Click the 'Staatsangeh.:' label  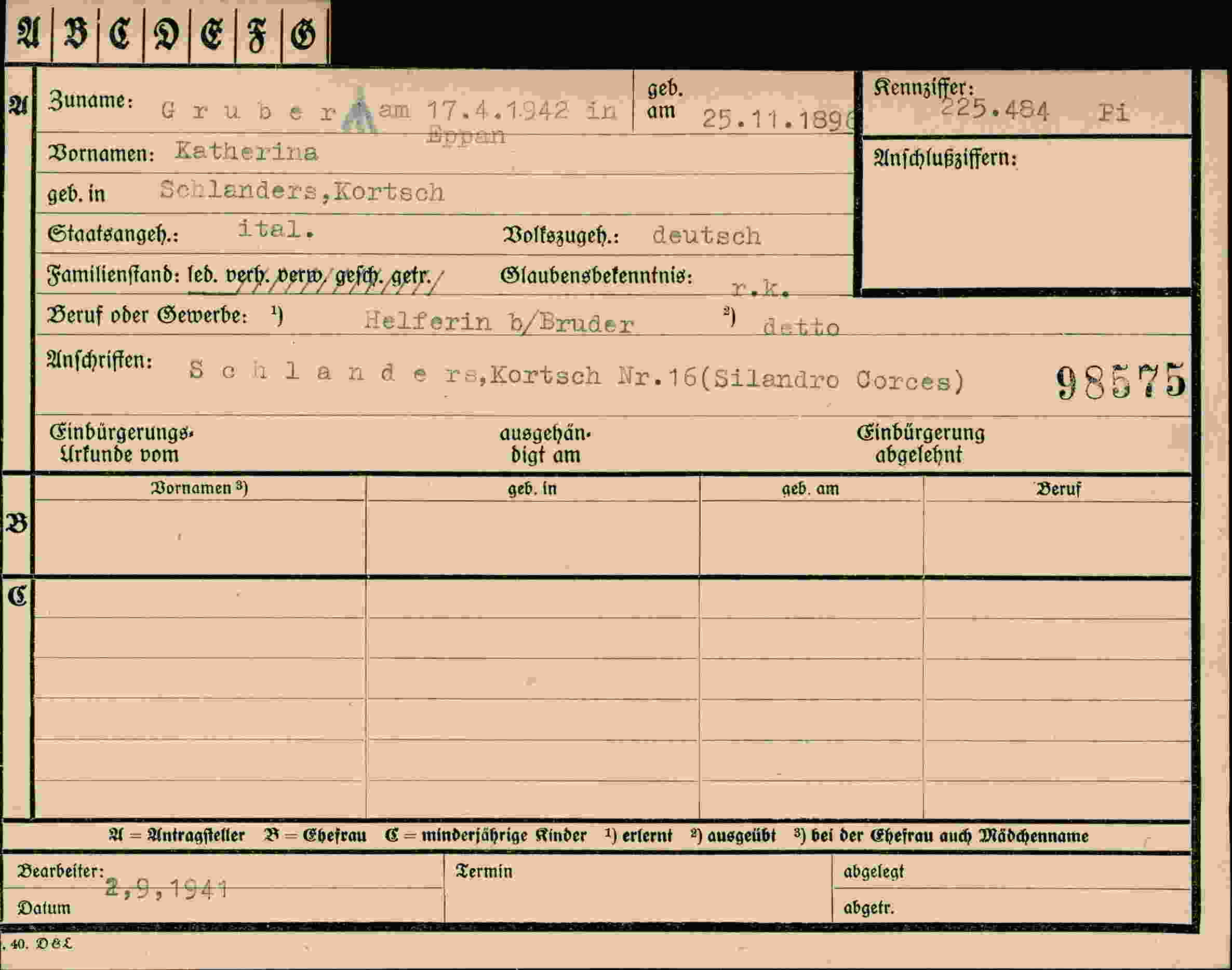(113, 234)
